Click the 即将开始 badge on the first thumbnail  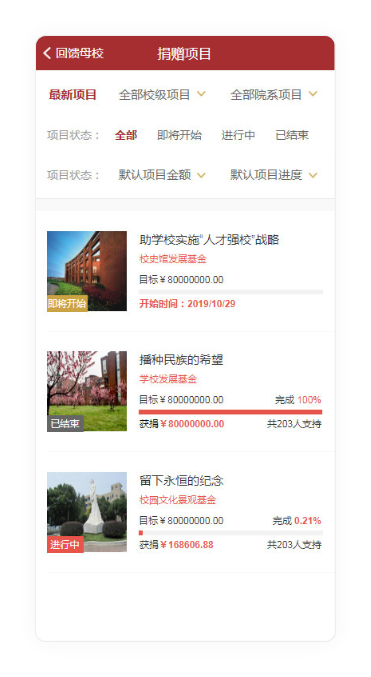coord(67,303)
